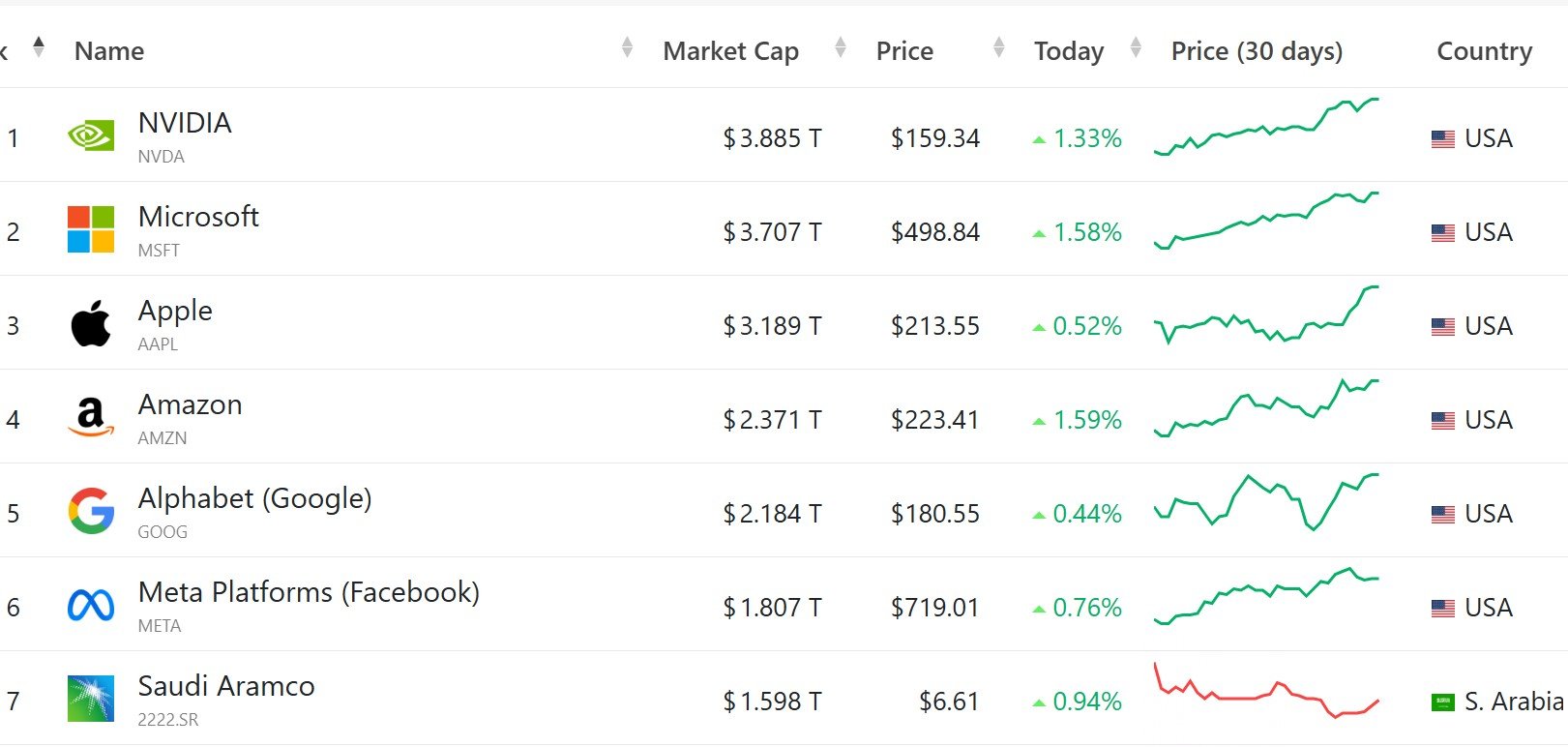Open the Google G logo
Viewport: 1568px width, 747px height.
click(x=91, y=511)
